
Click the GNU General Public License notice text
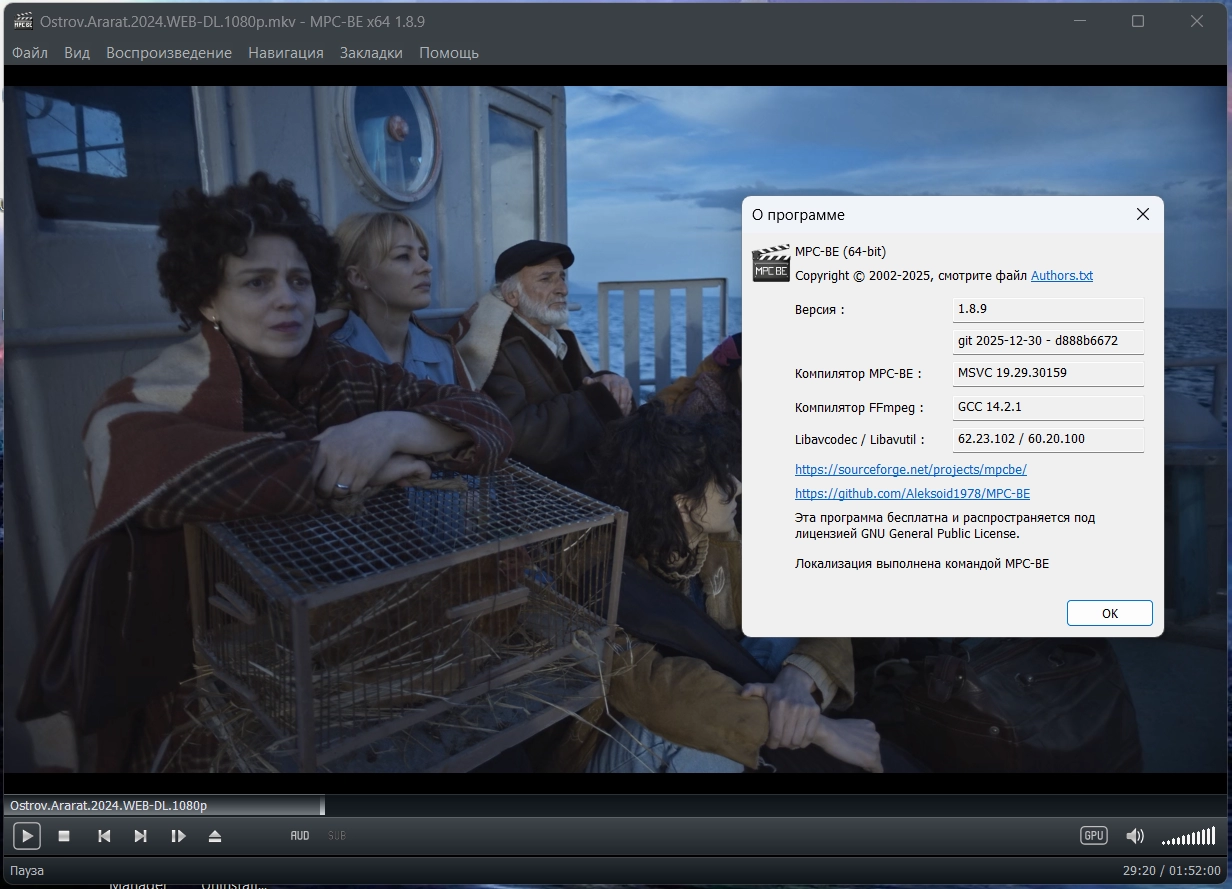945,526
